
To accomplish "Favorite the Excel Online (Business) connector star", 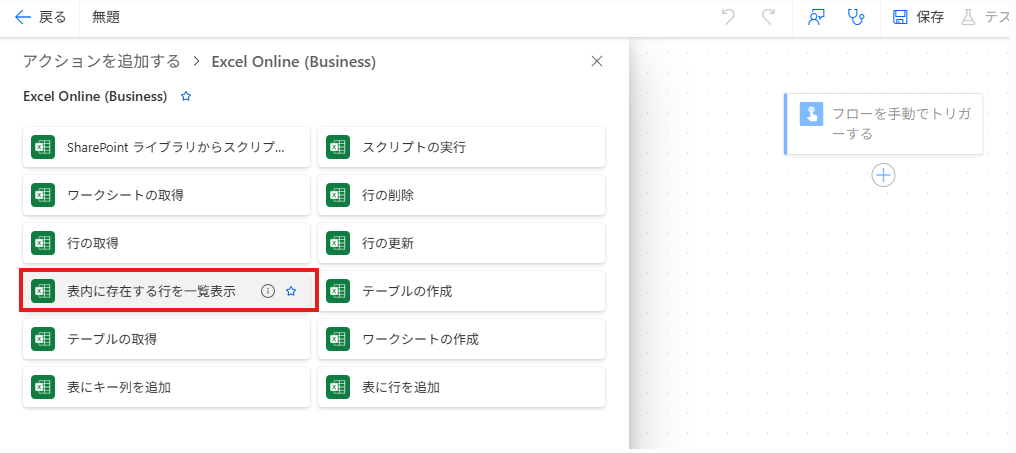I will [186, 97].
